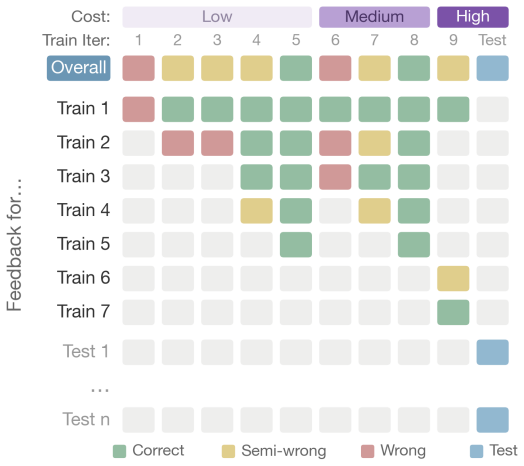Screen dimensions: 524x466
Task: Click the blue Overall cell under Test
Action: click(493, 68)
